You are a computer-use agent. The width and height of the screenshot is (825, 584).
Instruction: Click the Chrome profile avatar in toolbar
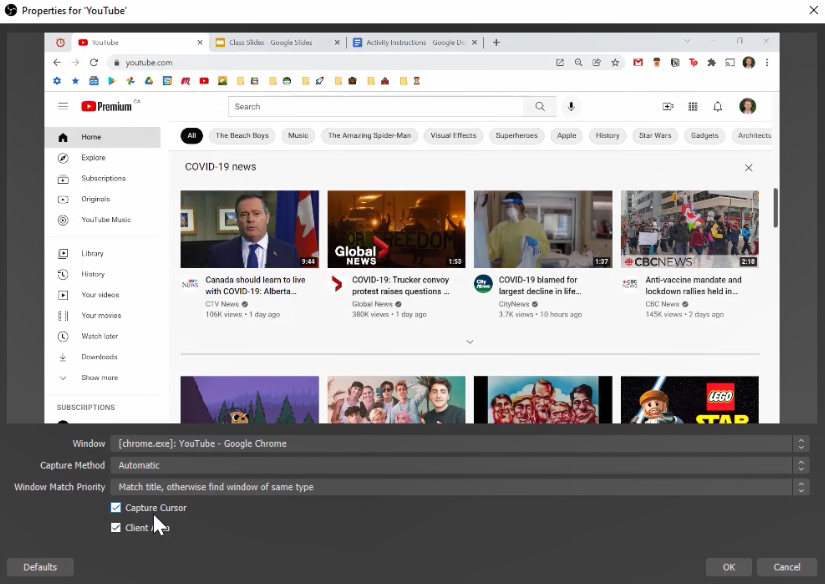click(x=749, y=63)
